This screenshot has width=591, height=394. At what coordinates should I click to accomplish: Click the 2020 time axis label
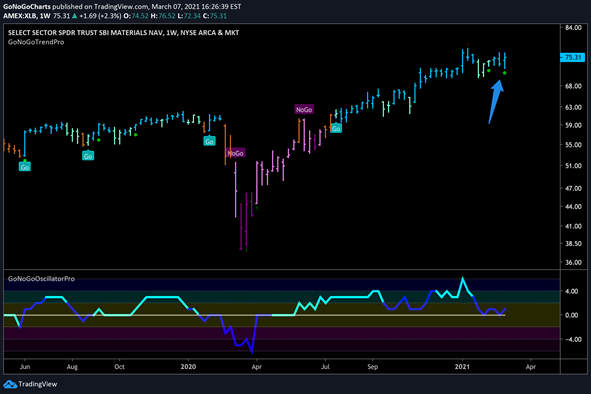(188, 367)
